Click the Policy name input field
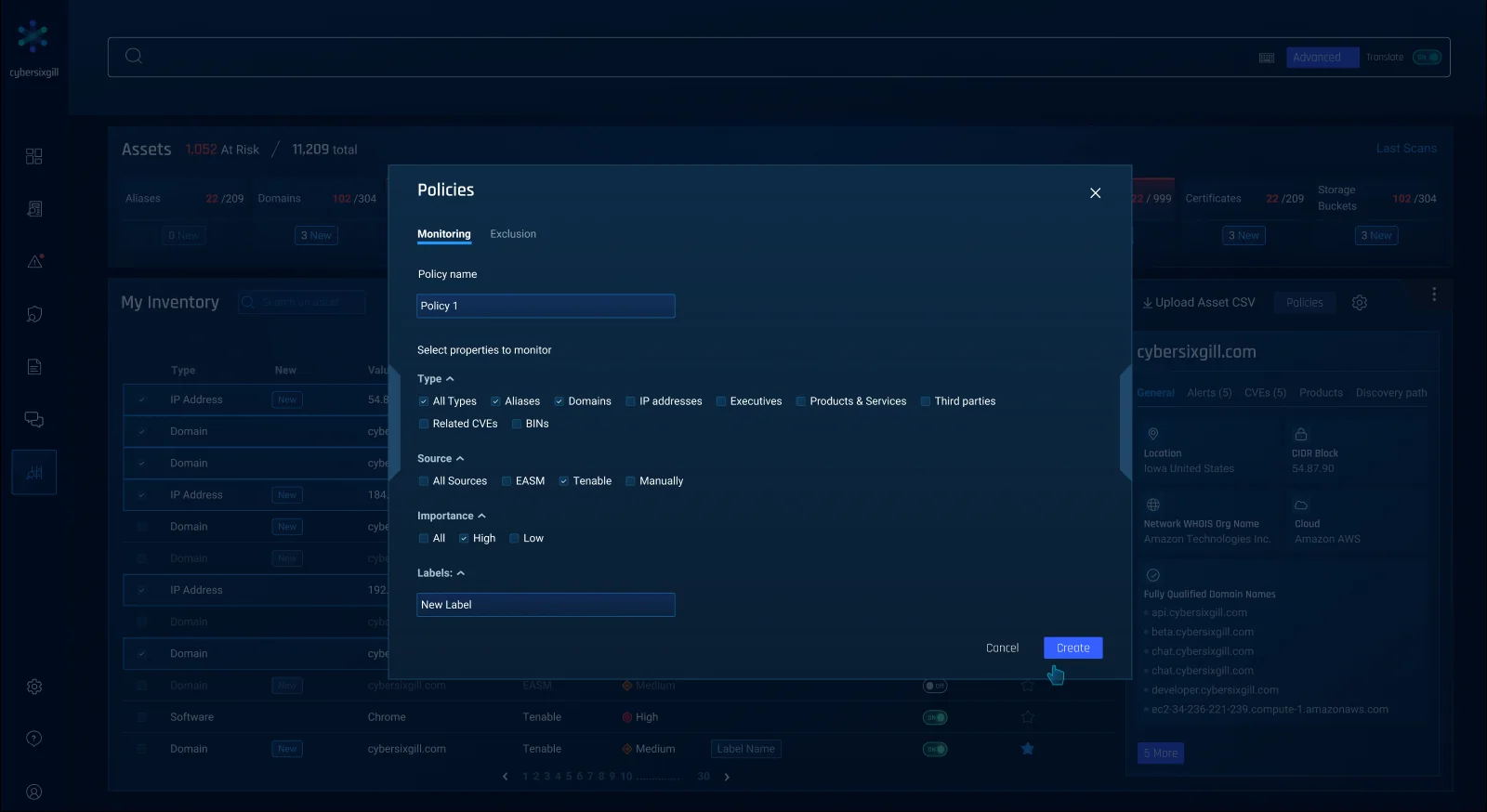This screenshot has width=1487, height=812. (x=546, y=306)
